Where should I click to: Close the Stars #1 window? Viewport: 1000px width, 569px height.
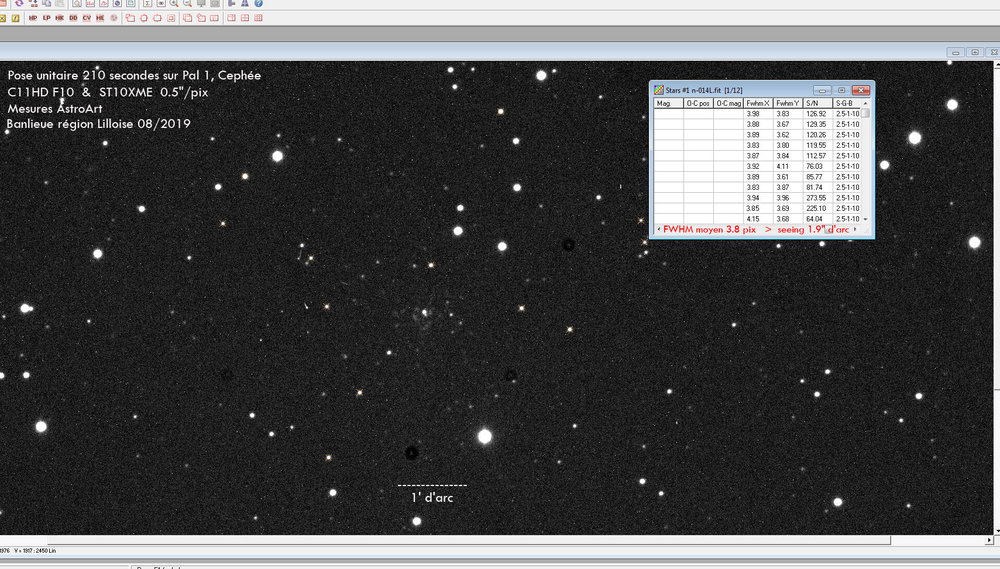click(x=860, y=90)
